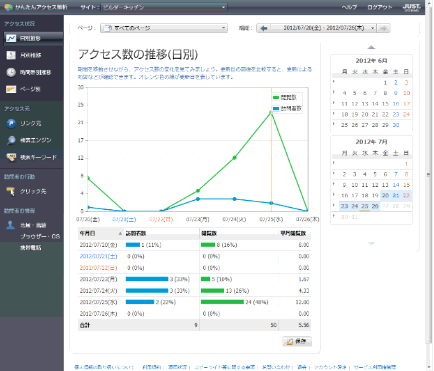This screenshot has height=371, width=434.
Task: Click the 2012年 7月 calendar title
Action: tap(371, 142)
